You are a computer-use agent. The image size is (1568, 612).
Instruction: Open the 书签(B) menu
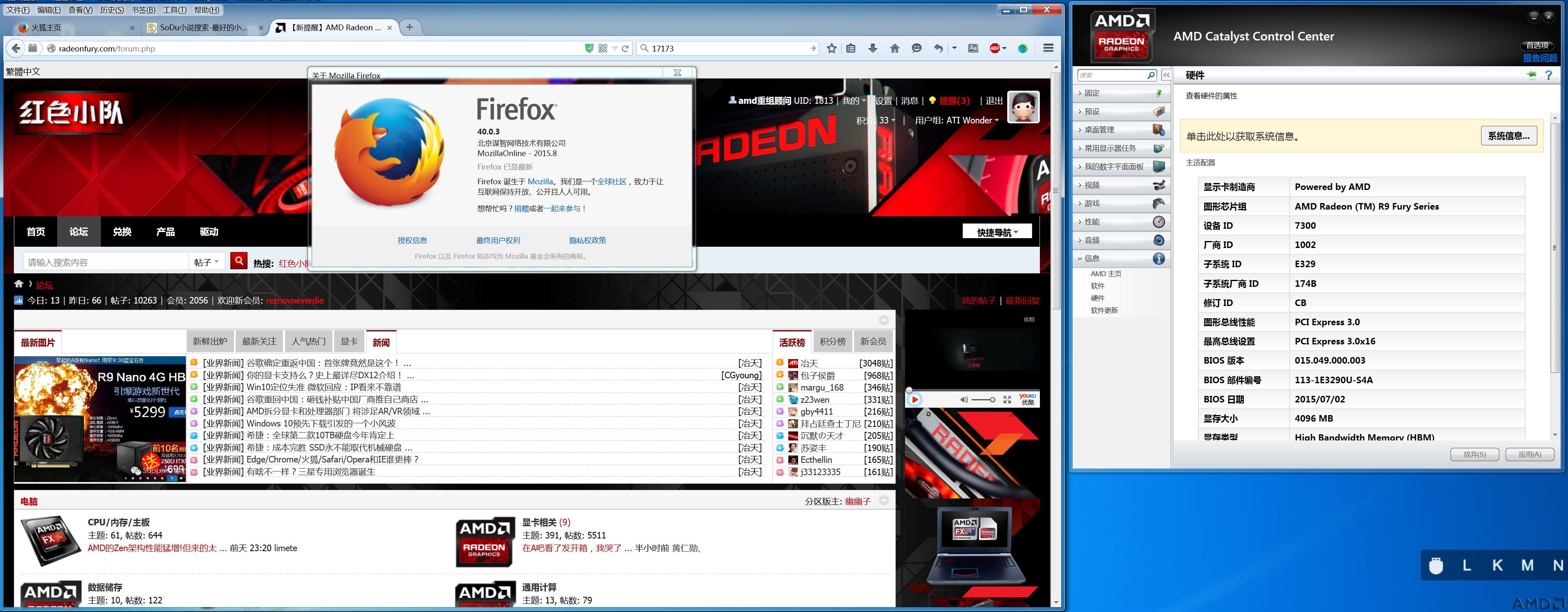(x=143, y=10)
